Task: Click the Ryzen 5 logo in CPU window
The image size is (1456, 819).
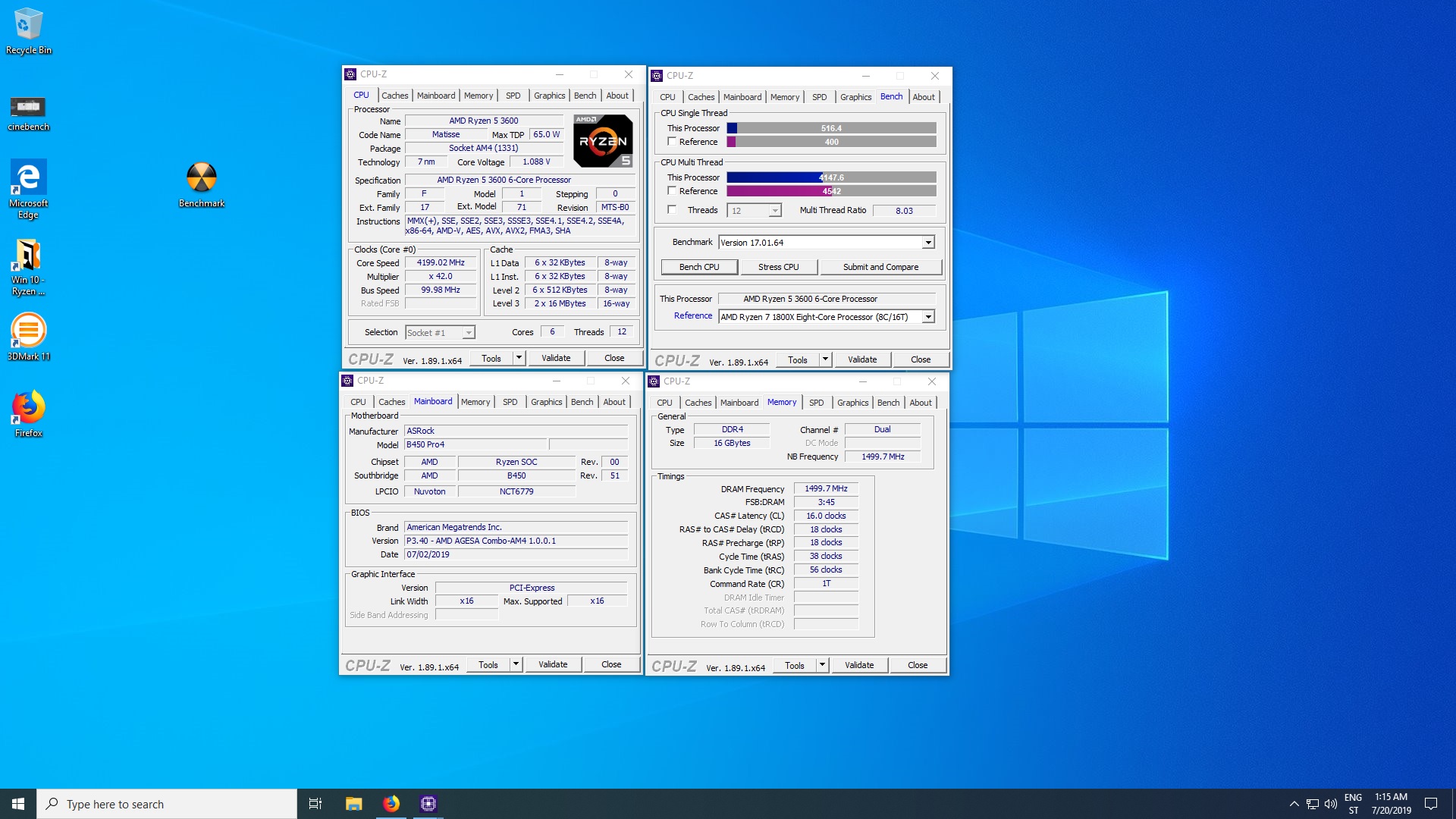Action: click(x=603, y=140)
